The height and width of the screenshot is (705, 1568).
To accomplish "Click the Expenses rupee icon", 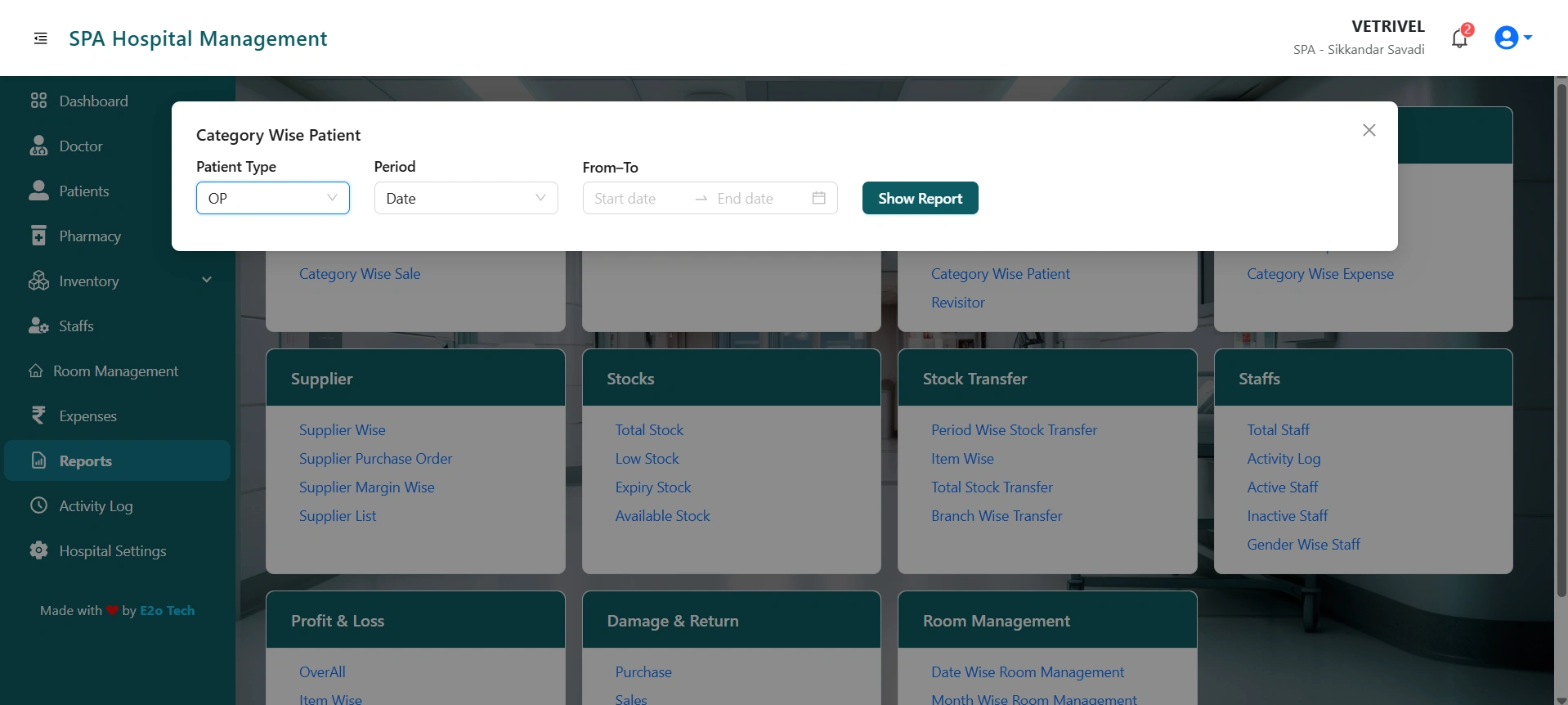I will click(x=38, y=415).
